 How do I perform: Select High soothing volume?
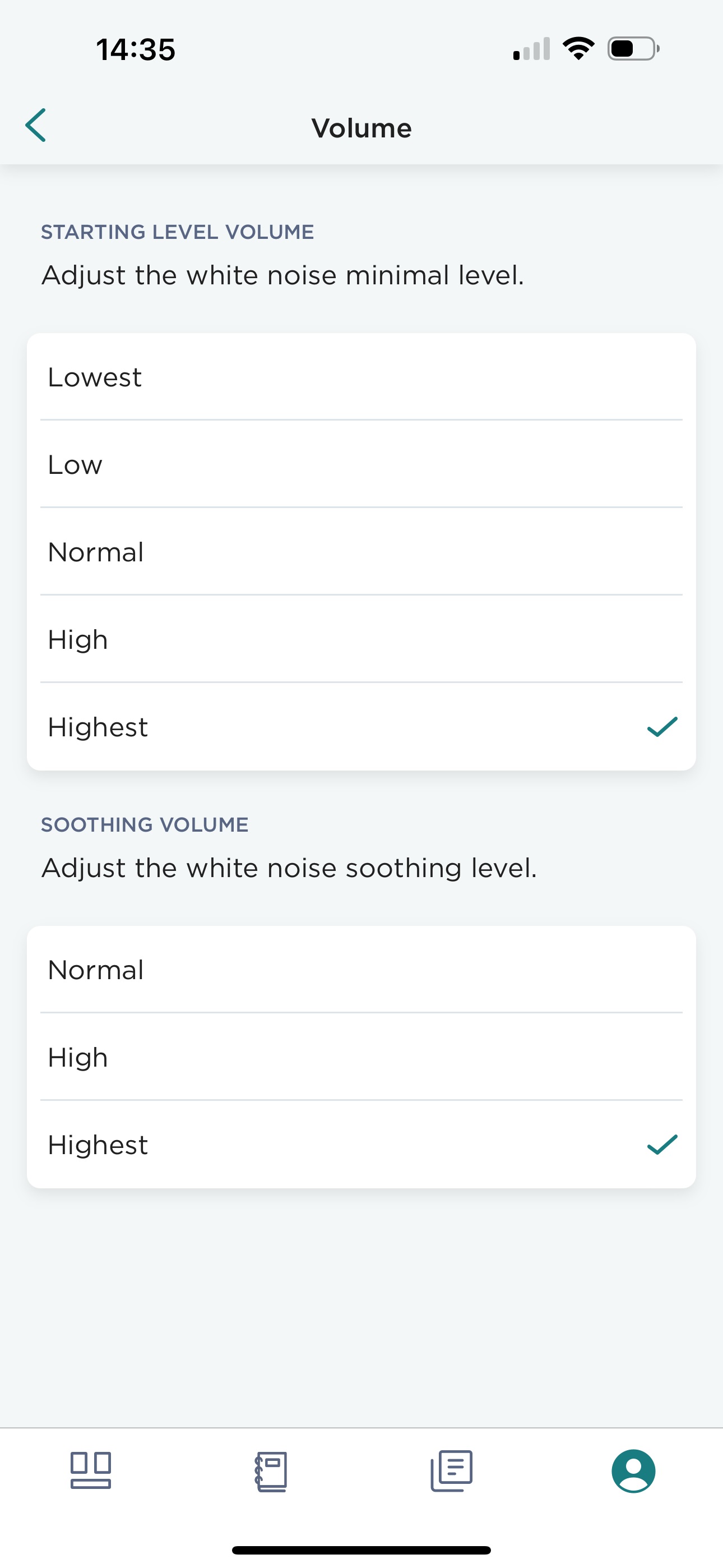click(x=361, y=1057)
